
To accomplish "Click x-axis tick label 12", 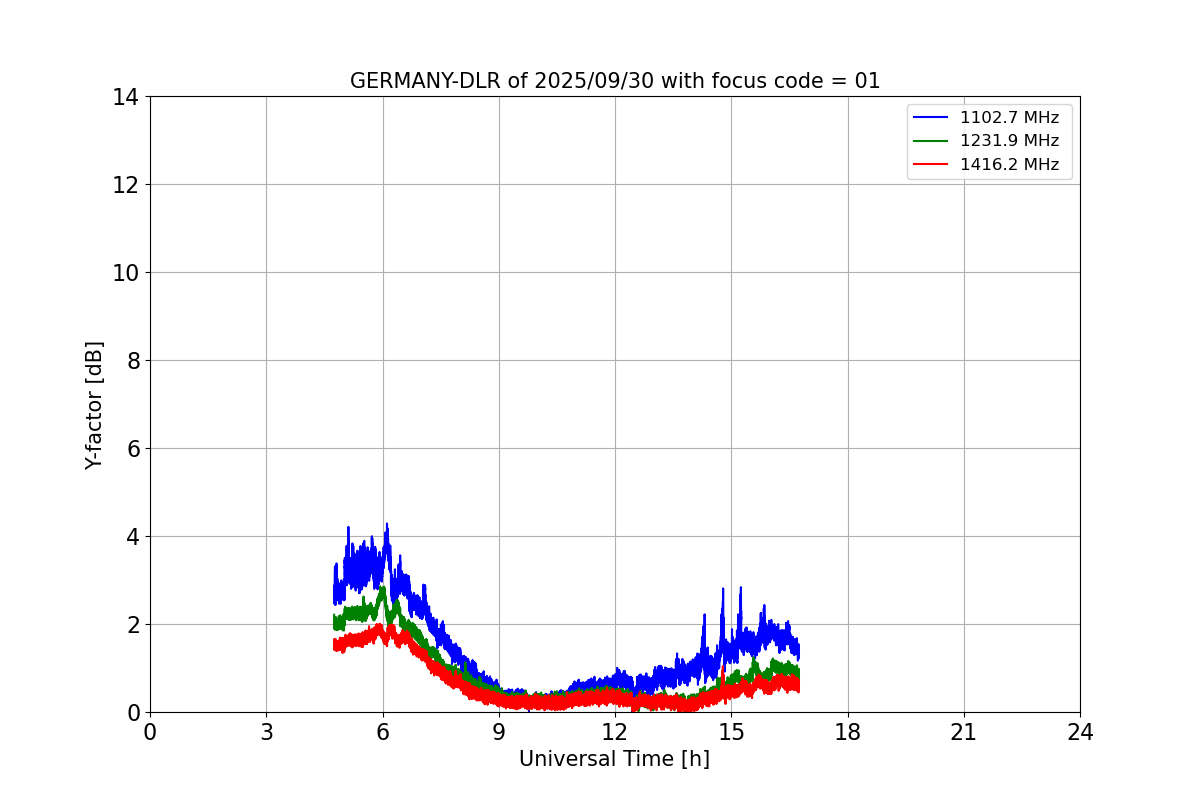I will coord(615,733).
